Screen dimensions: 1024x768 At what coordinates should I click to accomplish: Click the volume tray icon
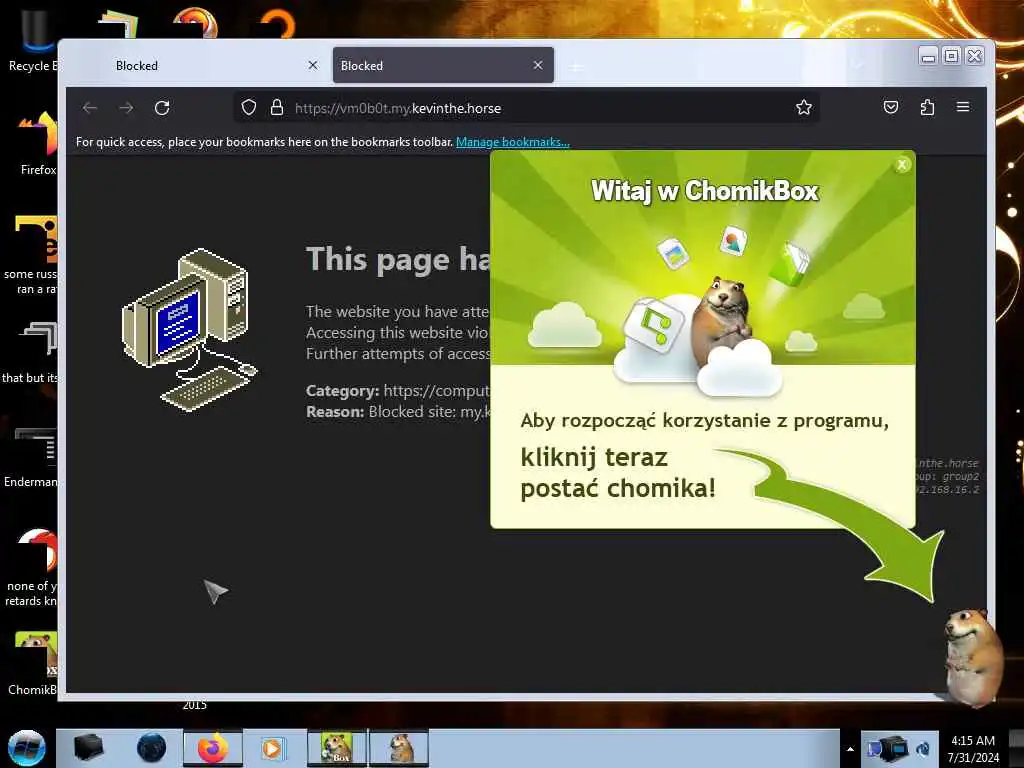tap(924, 748)
